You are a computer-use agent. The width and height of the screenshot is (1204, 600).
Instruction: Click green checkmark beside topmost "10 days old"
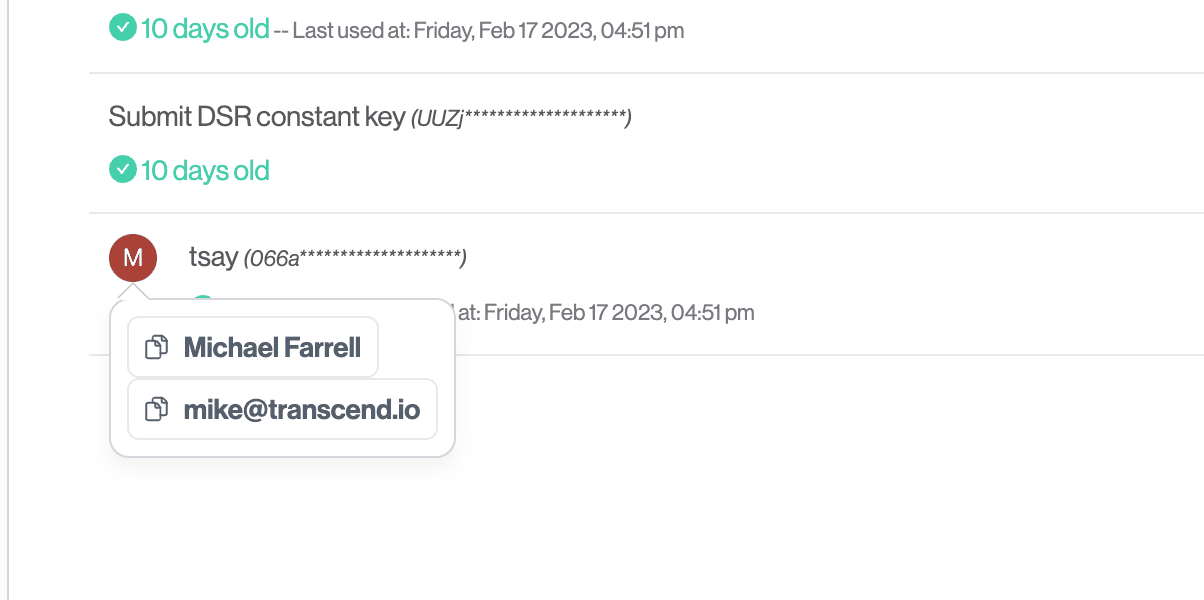click(x=122, y=29)
